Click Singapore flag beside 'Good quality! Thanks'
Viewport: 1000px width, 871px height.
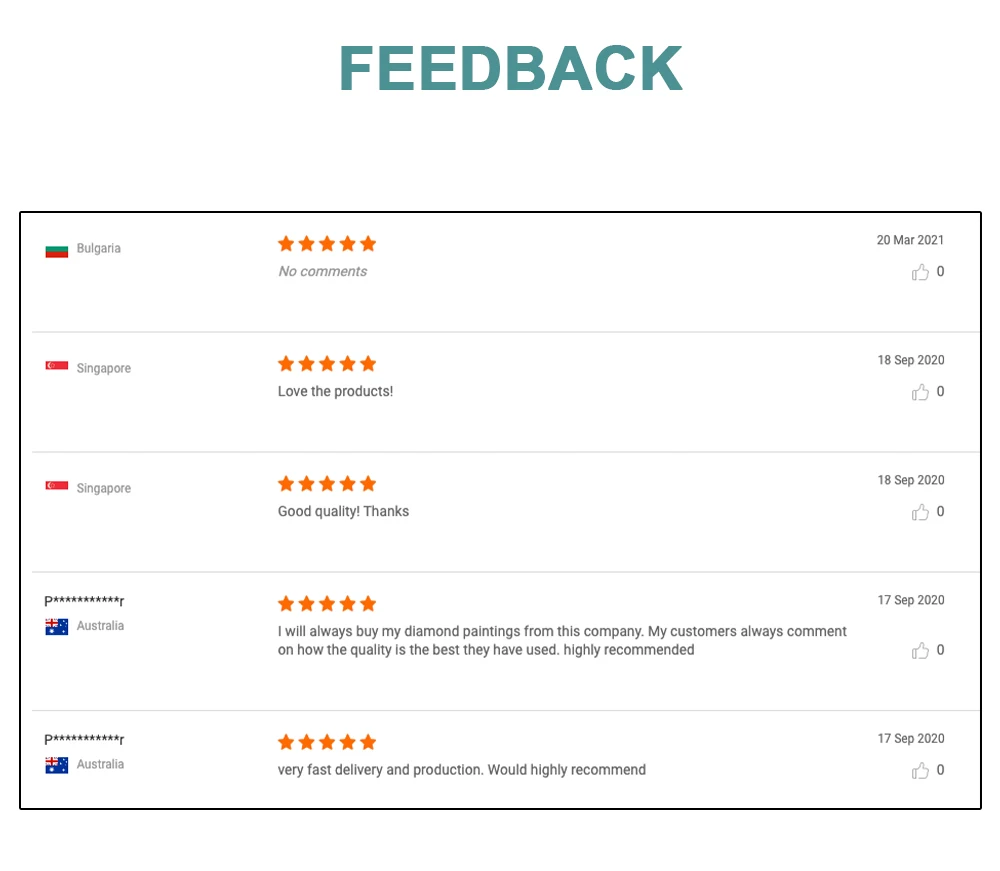(57, 487)
